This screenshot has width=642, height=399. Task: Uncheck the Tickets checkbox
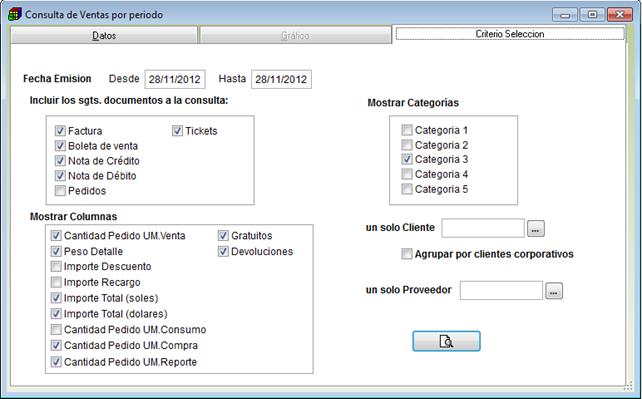tap(177, 131)
